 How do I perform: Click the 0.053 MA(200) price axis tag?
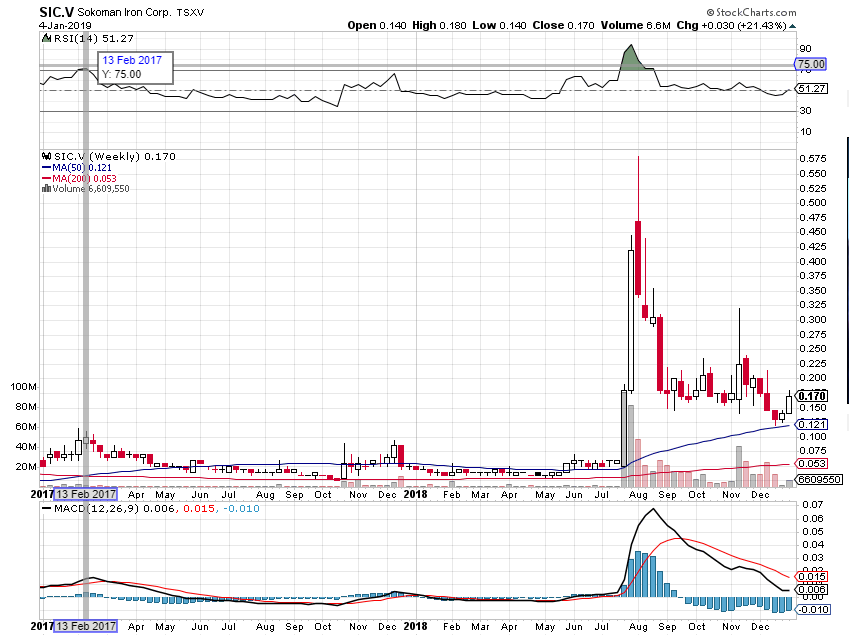[x=812, y=464]
